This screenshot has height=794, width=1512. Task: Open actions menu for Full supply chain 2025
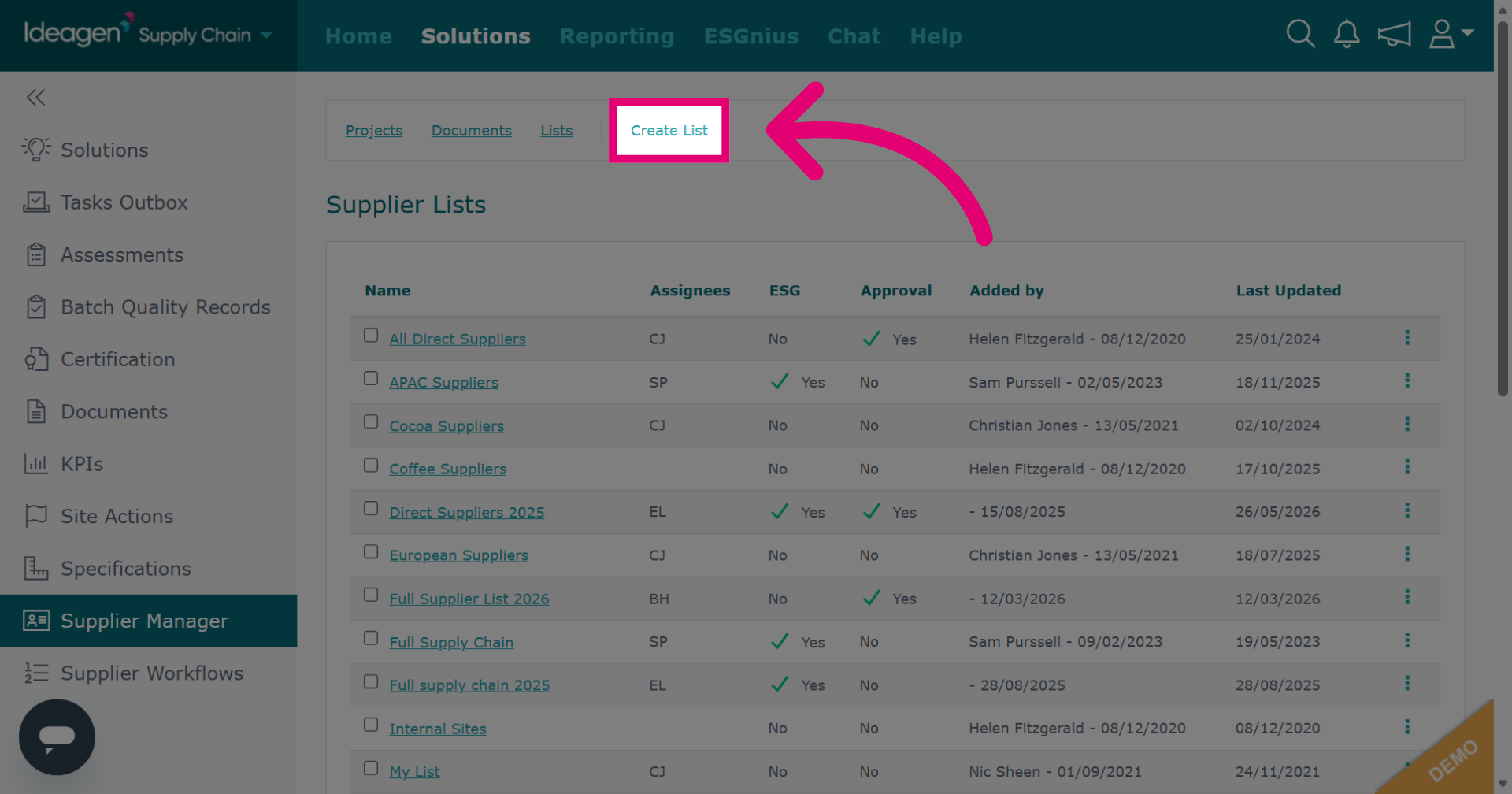[x=1407, y=685]
